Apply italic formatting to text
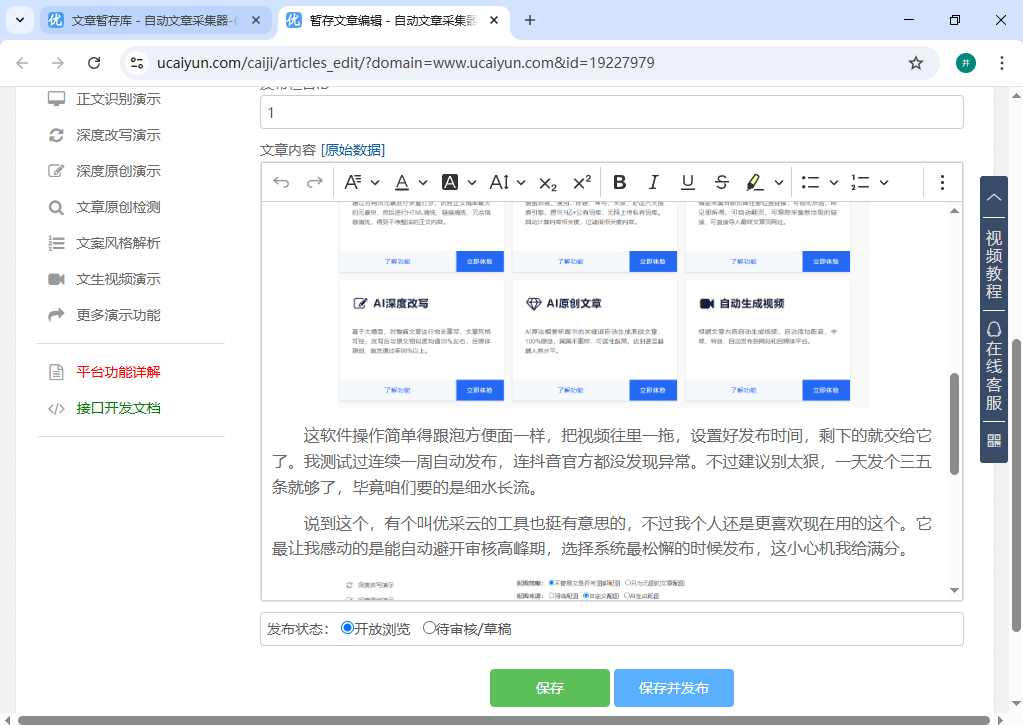This screenshot has width=1023, height=725. (653, 182)
